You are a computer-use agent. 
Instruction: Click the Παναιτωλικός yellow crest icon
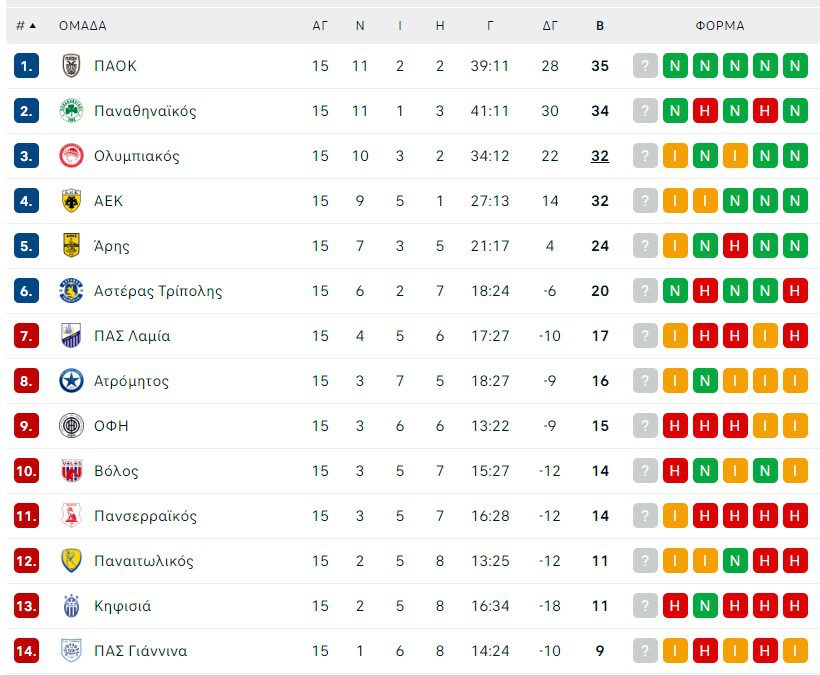coord(70,561)
